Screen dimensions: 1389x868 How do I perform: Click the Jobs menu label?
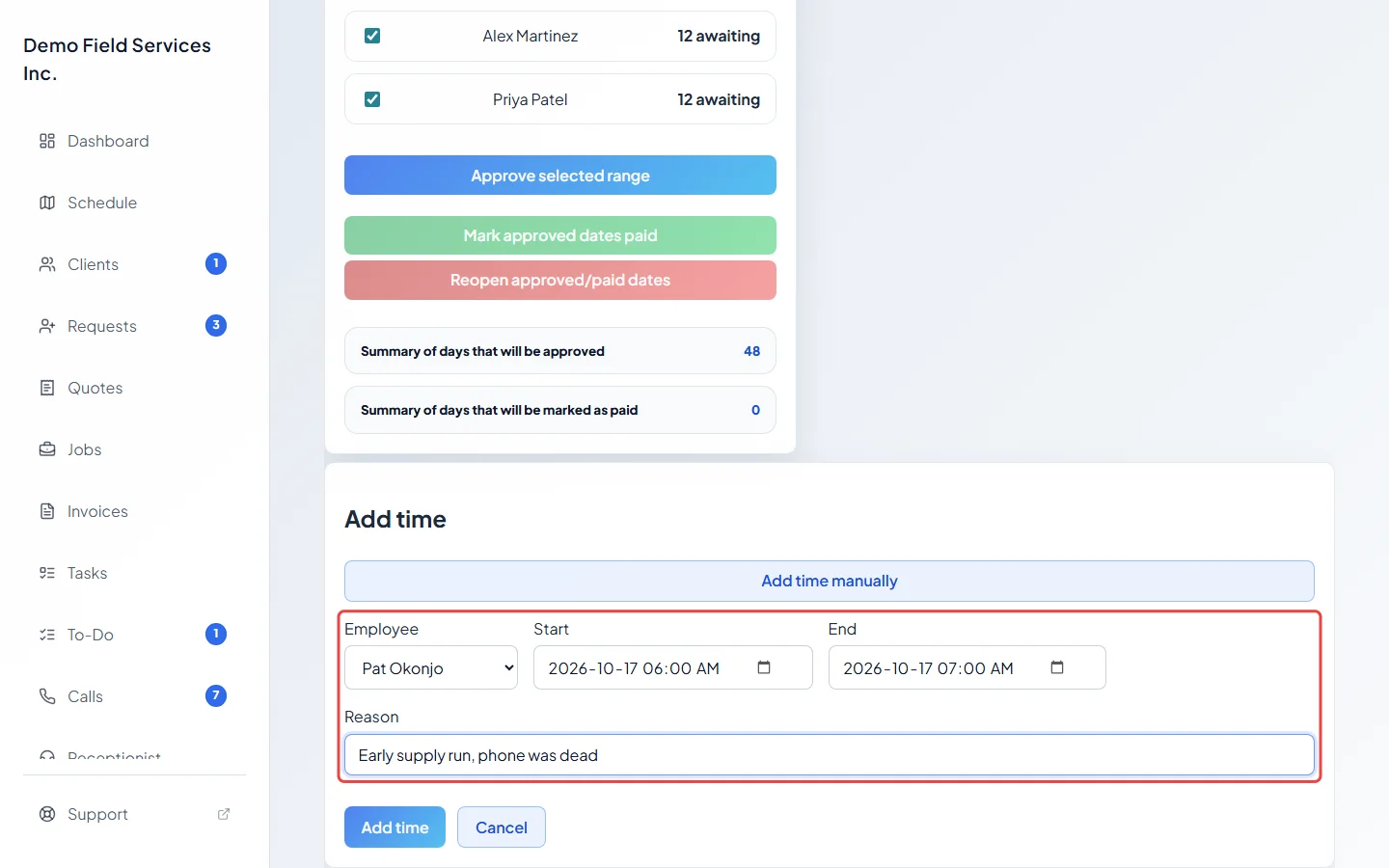pyautogui.click(x=85, y=449)
